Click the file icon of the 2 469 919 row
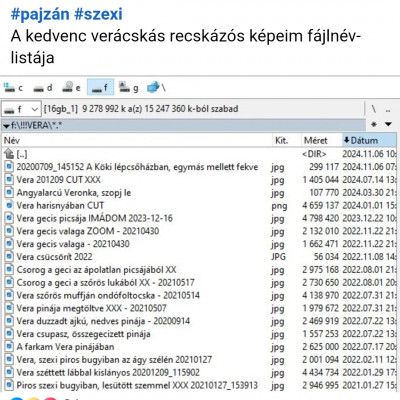400x400 pixels. (9, 321)
